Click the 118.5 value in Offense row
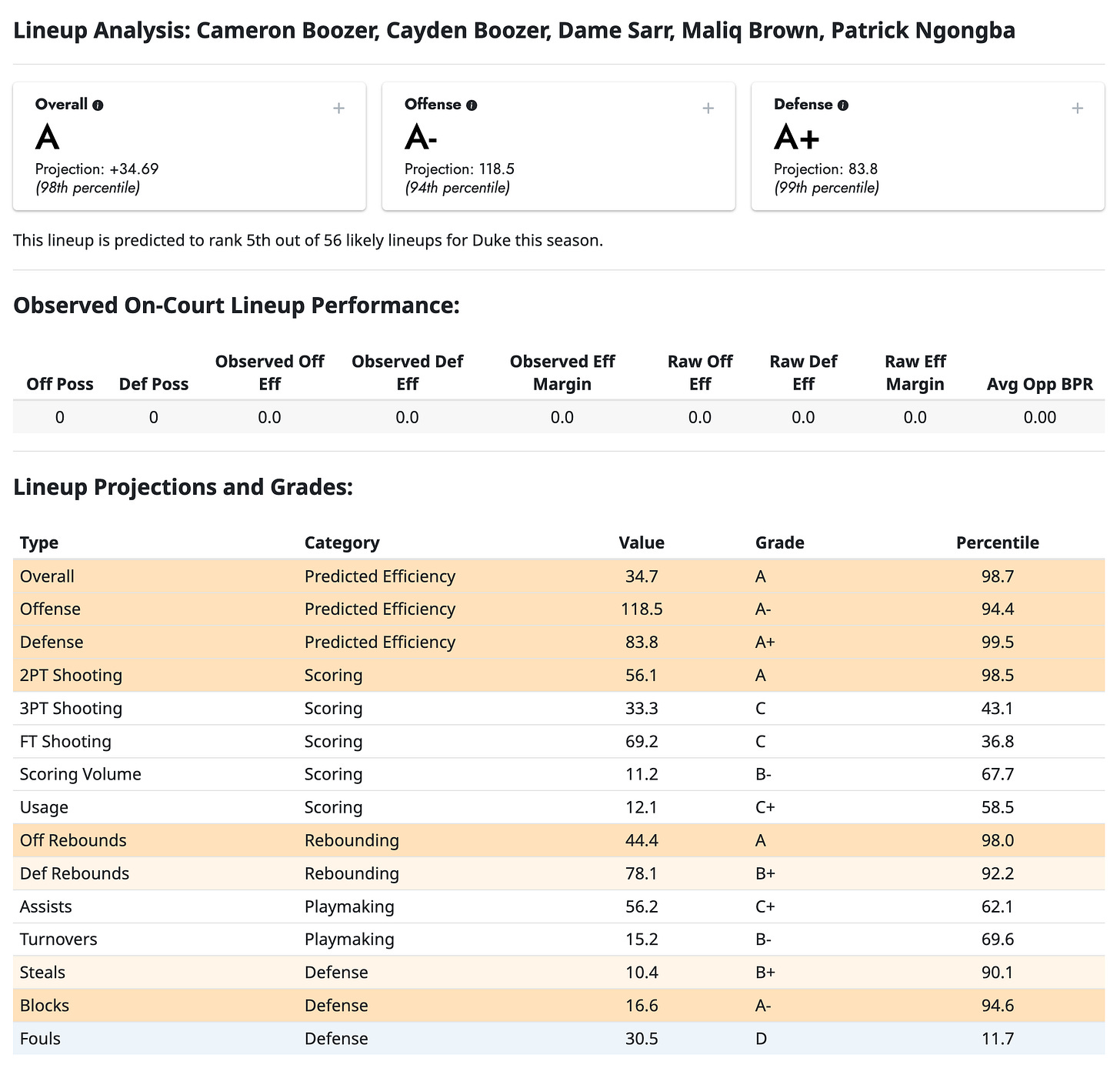This screenshot has height=1068, width=1120. [x=642, y=609]
